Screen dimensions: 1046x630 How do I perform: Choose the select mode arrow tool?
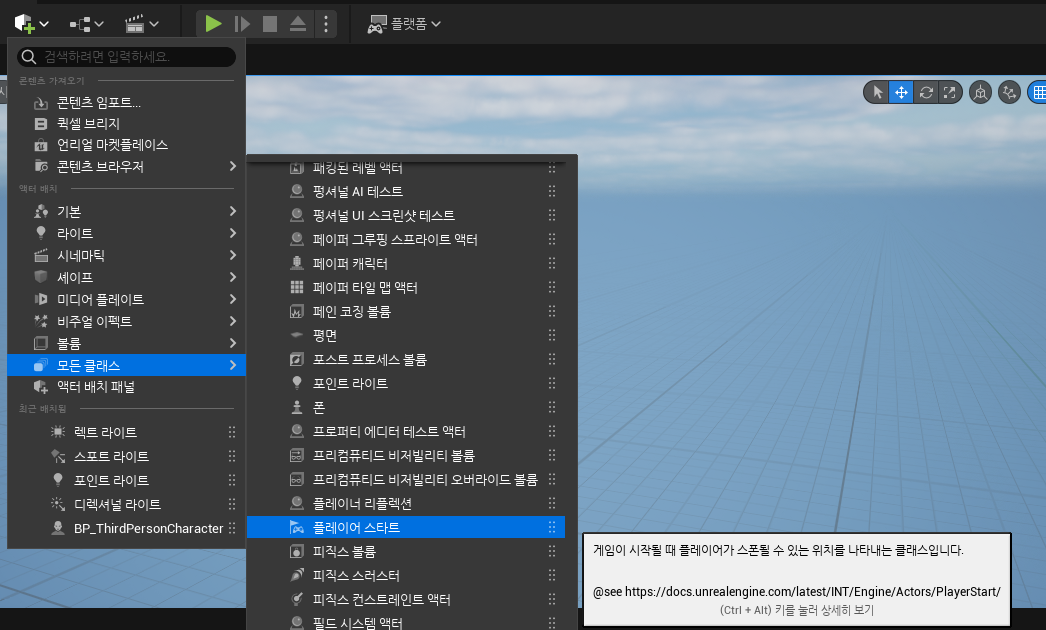tap(878, 92)
